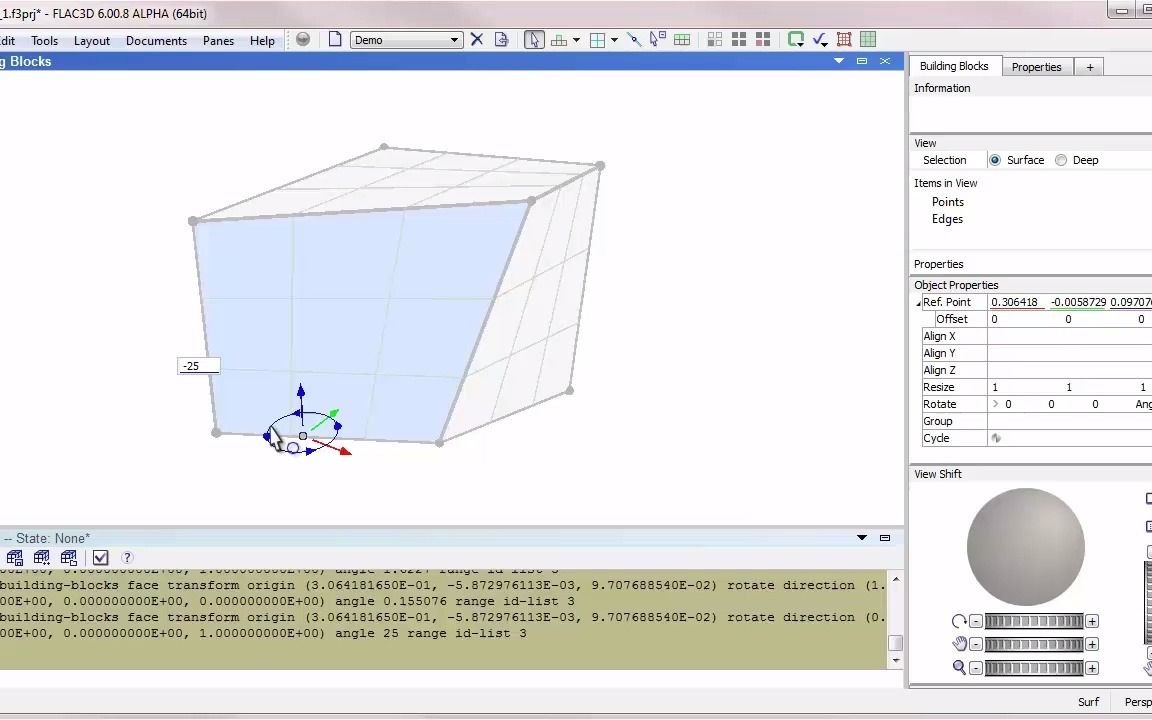Toggle the checkbox above the console output
The width and height of the screenshot is (1152, 720).
coord(100,557)
